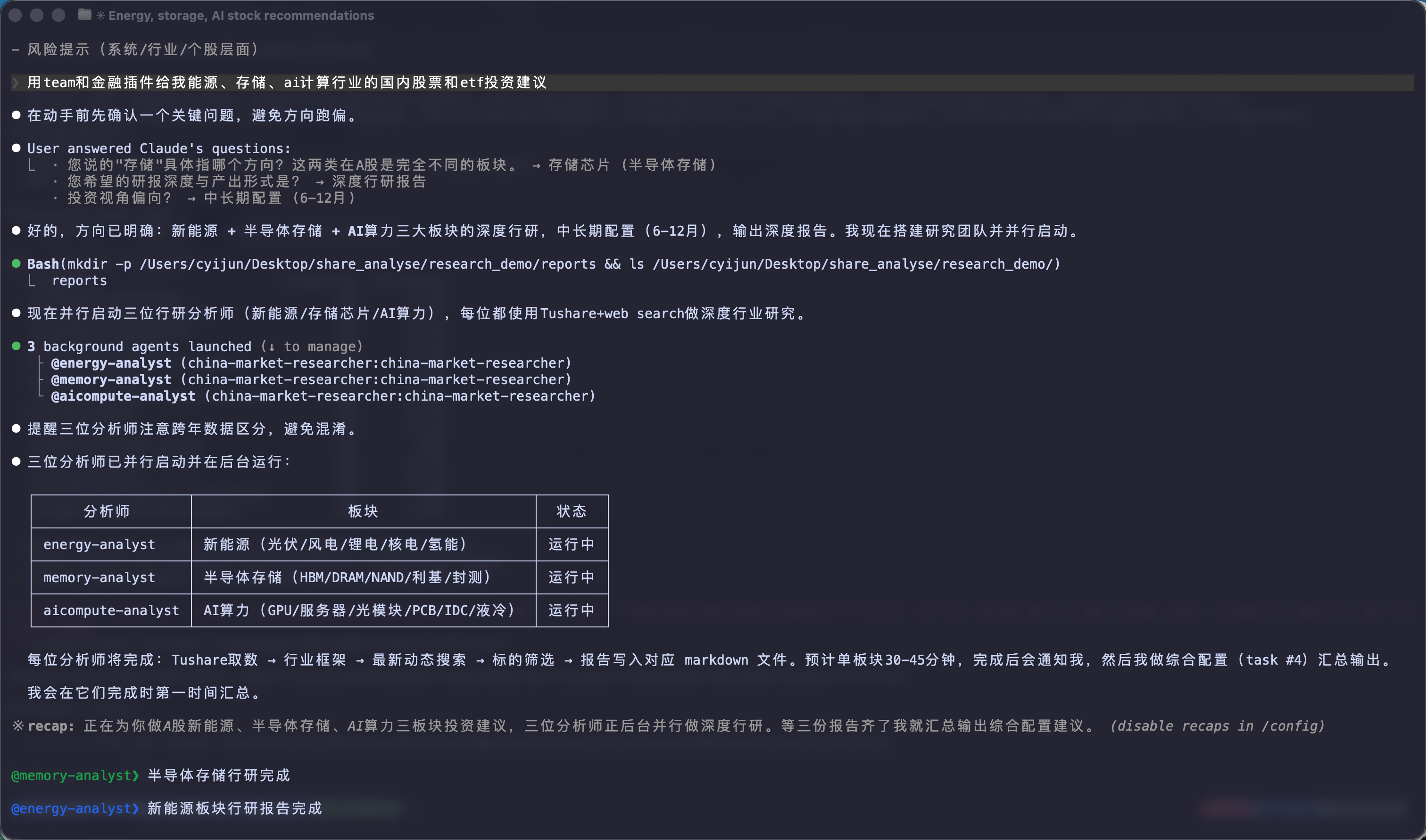Image resolution: width=1426 pixels, height=840 pixels.
Task: Click the window title 'Energy, storage, AI stock recommendations'
Action: click(241, 15)
